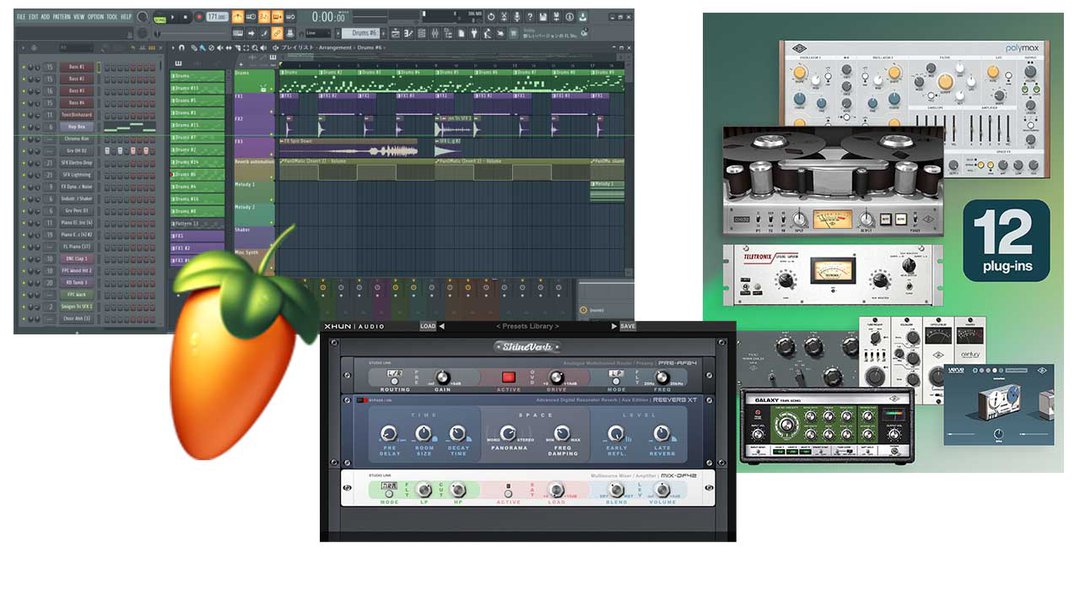Click the SAVE button in the ShineVerb header
The image size is (1080, 608).
pos(627,326)
